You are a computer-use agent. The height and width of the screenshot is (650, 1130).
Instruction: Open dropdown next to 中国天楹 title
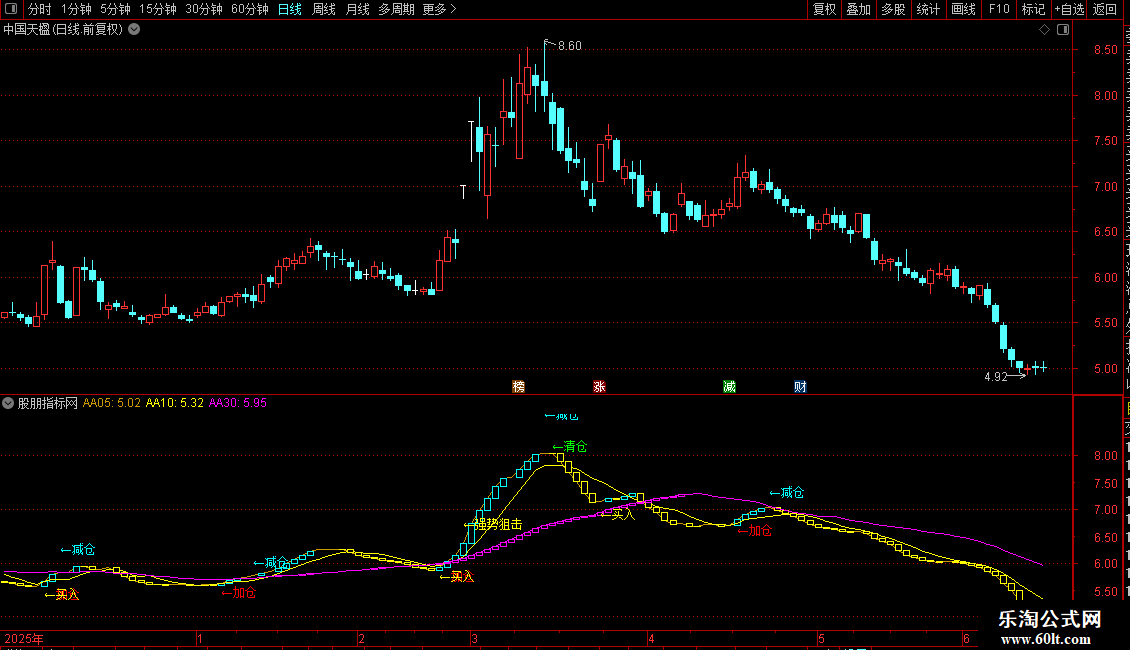click(134, 30)
